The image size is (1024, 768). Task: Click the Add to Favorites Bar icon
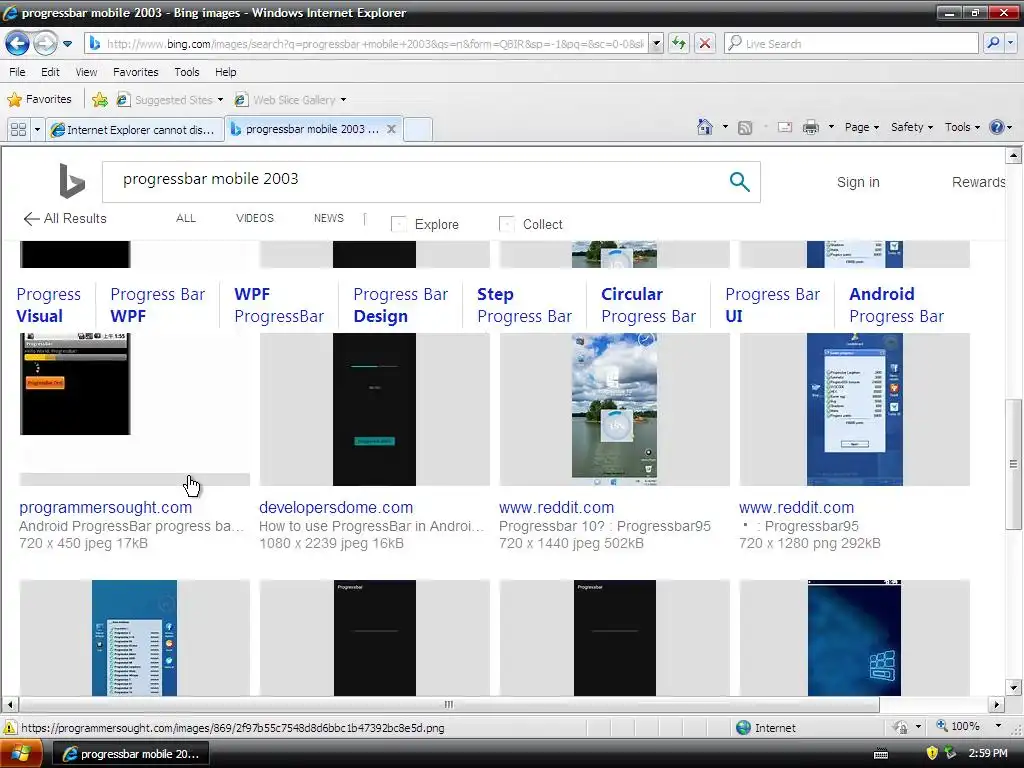(x=100, y=99)
